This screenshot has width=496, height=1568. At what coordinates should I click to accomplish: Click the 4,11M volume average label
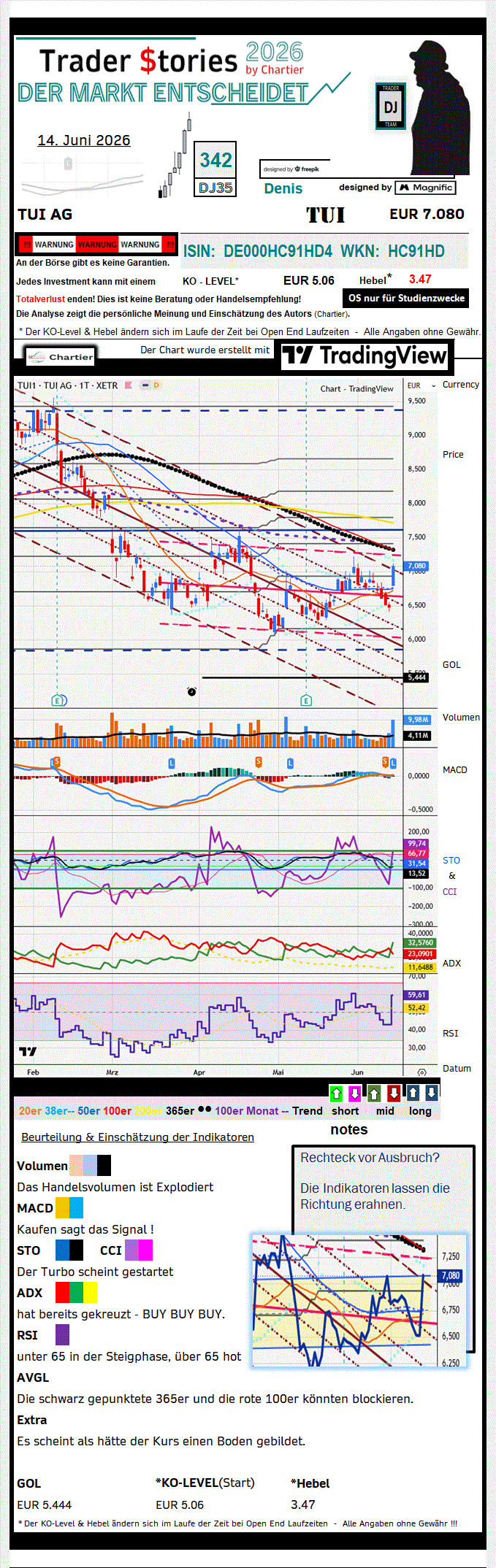(418, 735)
